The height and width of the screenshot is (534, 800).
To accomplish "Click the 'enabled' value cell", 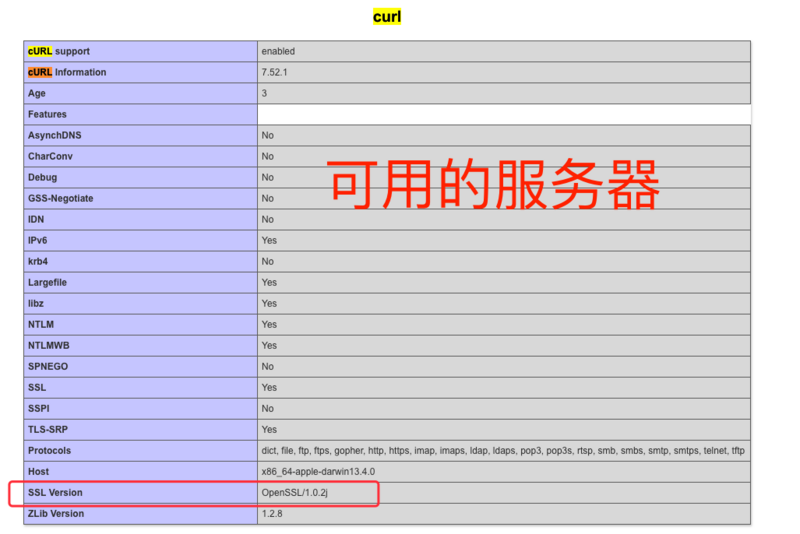I will [x=278, y=52].
